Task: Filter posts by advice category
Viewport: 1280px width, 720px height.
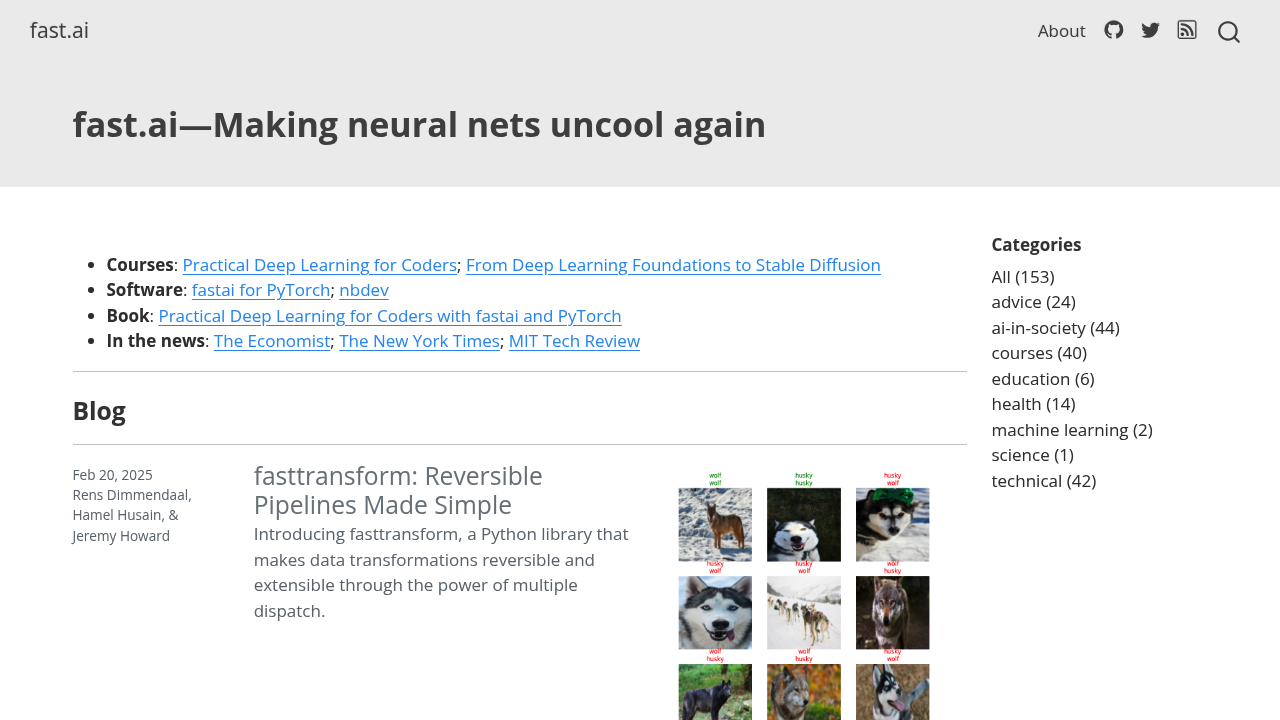Action: [1033, 302]
